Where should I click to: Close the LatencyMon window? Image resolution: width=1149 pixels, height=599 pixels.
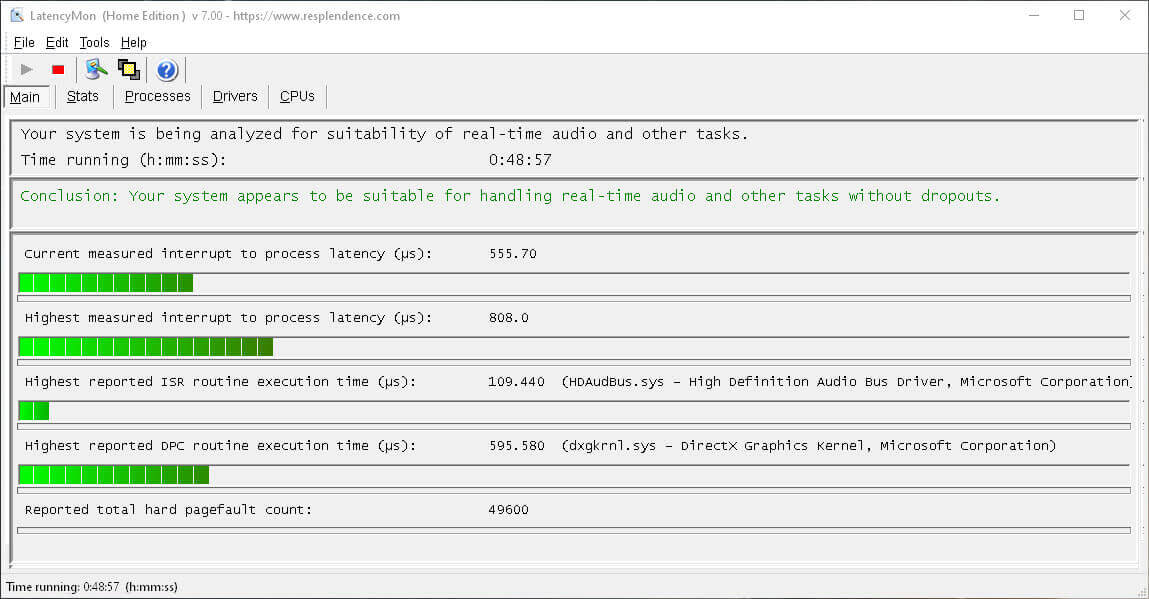(x=1124, y=15)
